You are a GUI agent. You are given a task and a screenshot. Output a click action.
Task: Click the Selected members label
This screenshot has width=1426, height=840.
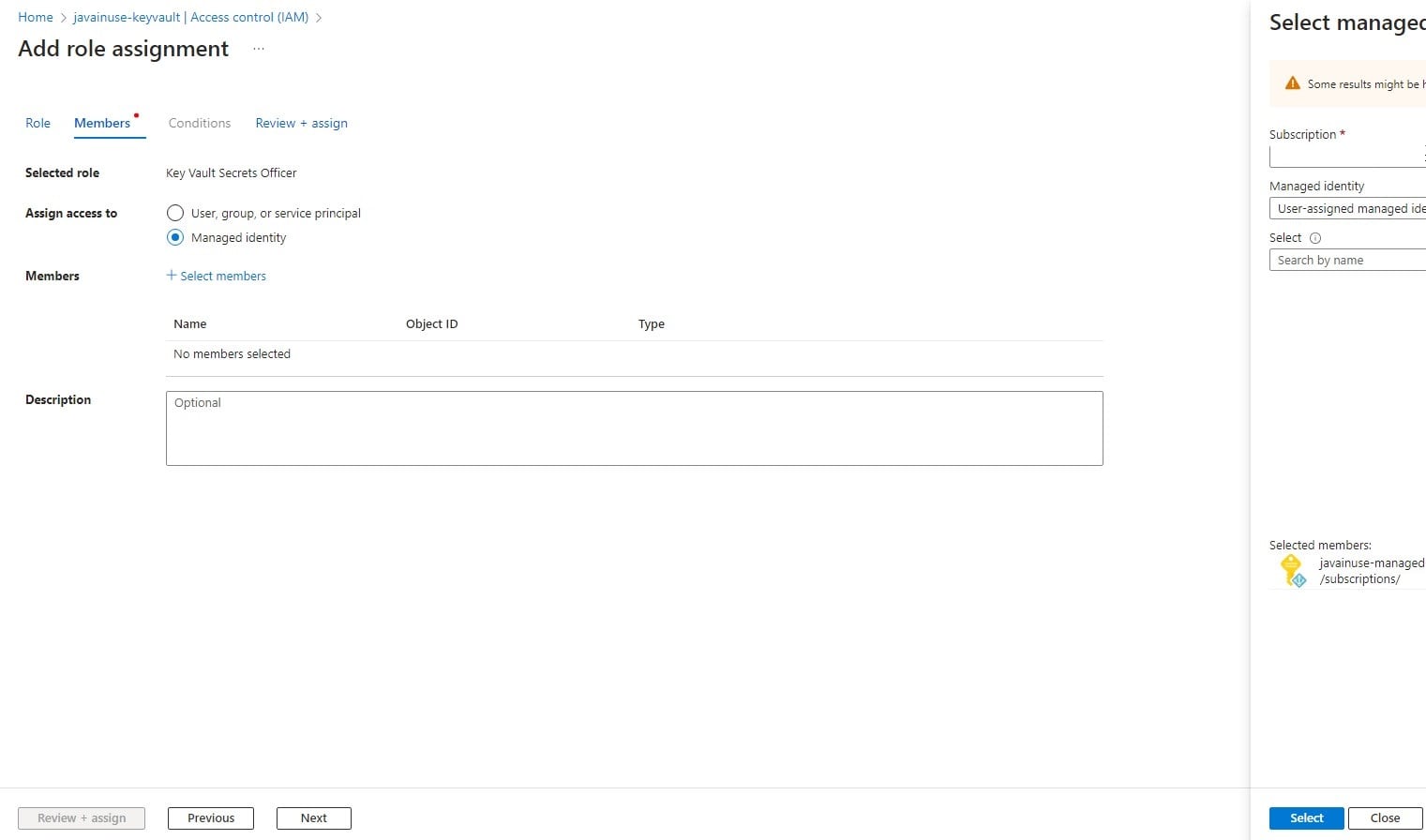1320,545
